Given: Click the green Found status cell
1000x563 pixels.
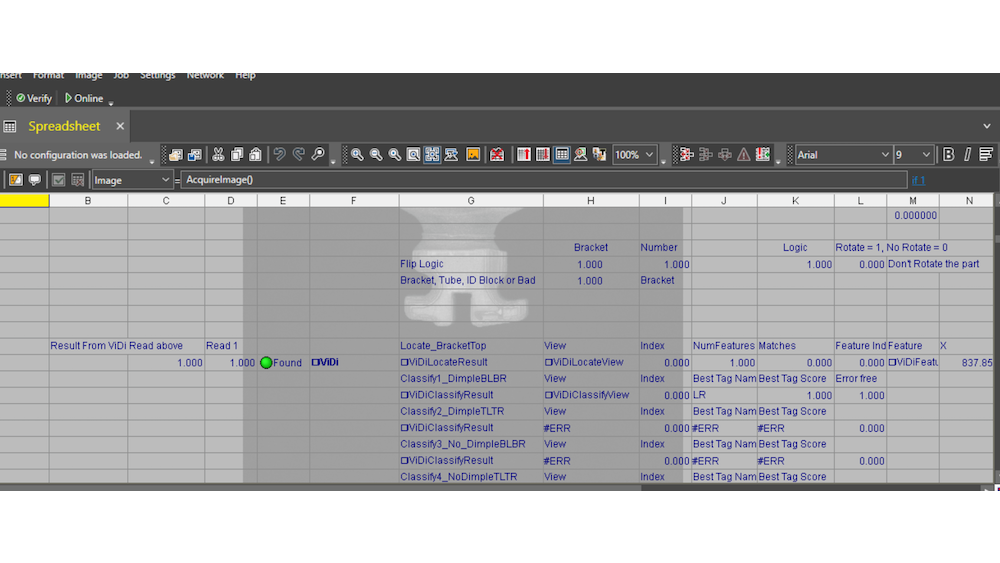Looking at the screenshot, I should click(283, 363).
